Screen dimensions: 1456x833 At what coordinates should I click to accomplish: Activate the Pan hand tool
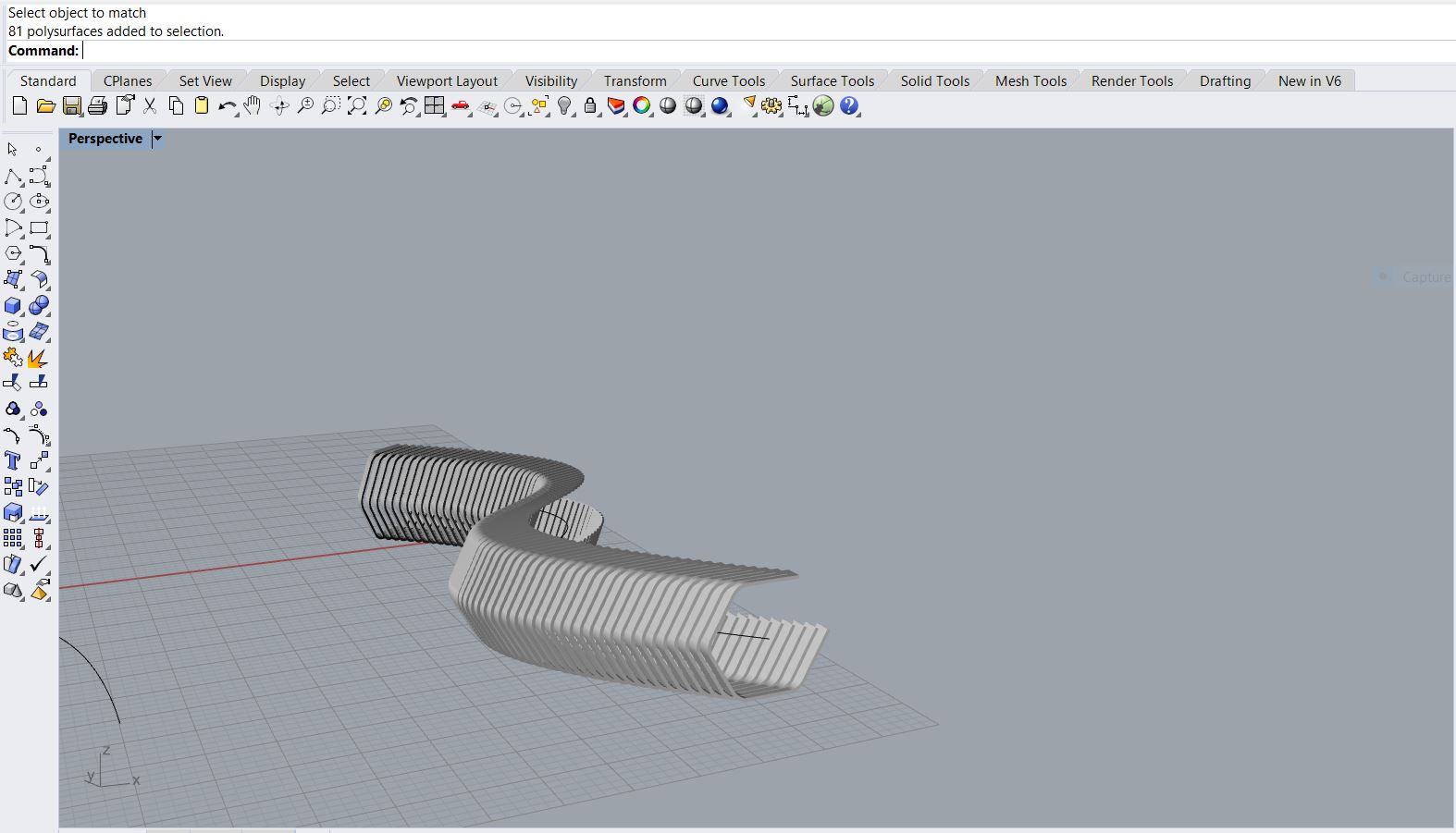[253, 106]
